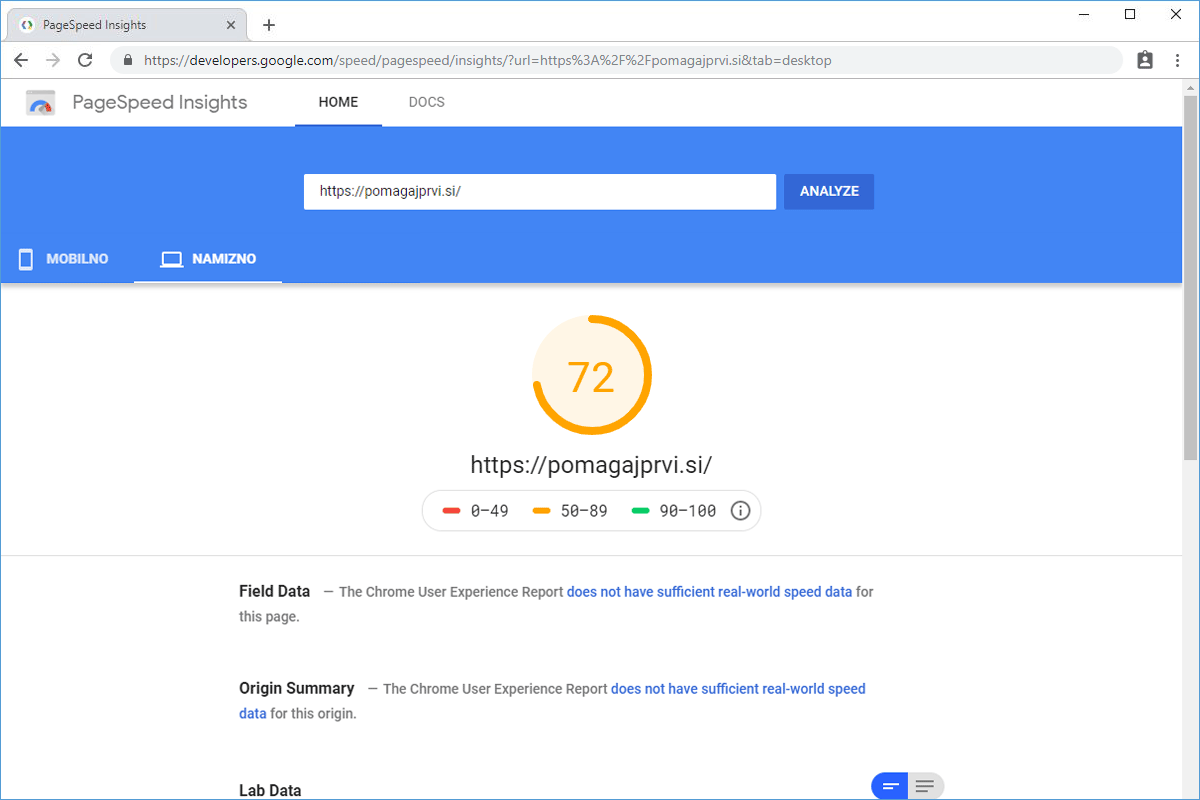Switch Lab Data to expanded list view

(925, 786)
